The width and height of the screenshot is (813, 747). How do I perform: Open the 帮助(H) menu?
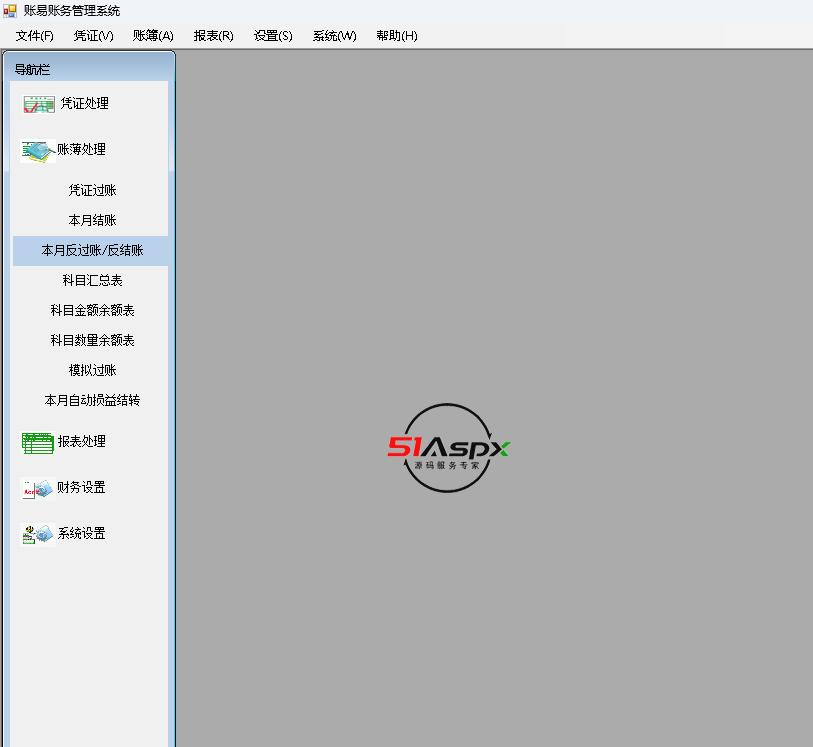(x=397, y=36)
